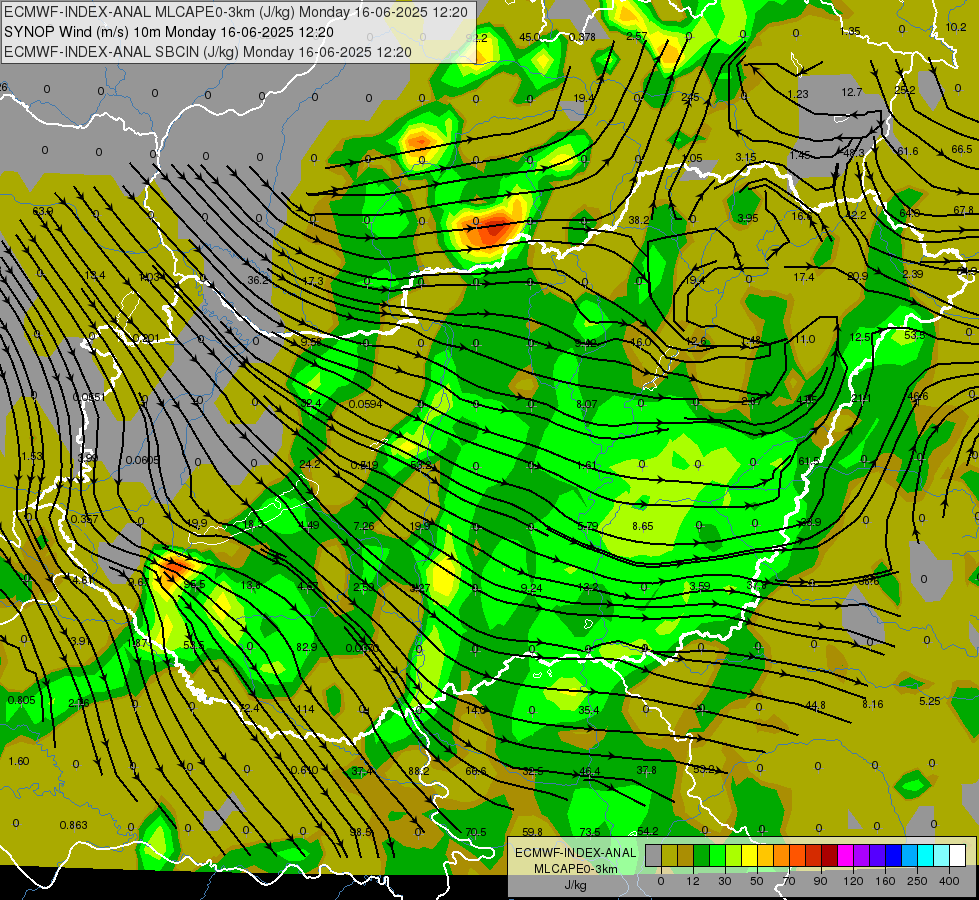
Task: Choose the dark red legend swatch
Action: click(830, 855)
